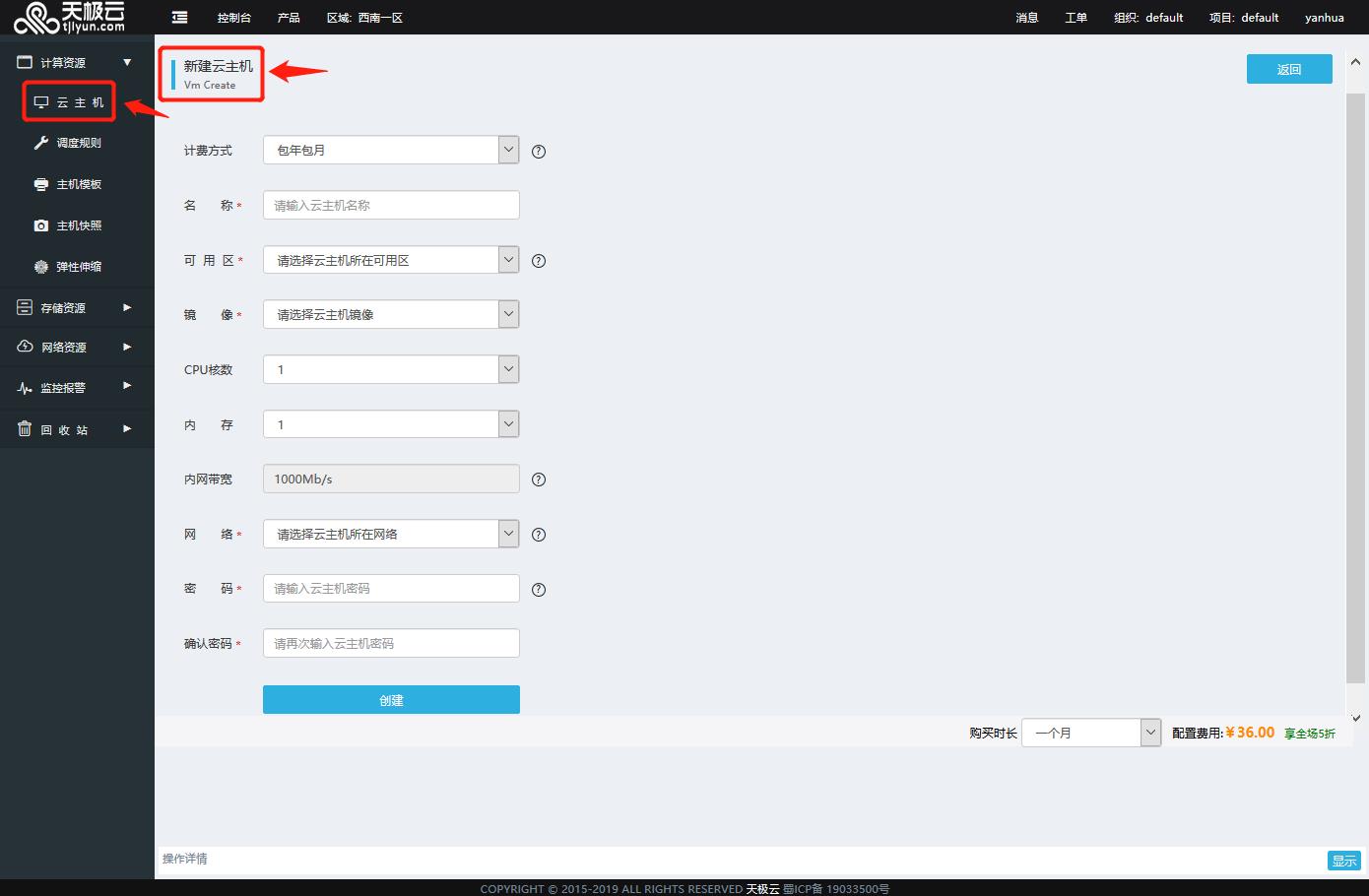Expand the 网络资源 sidebar section

pos(75,348)
